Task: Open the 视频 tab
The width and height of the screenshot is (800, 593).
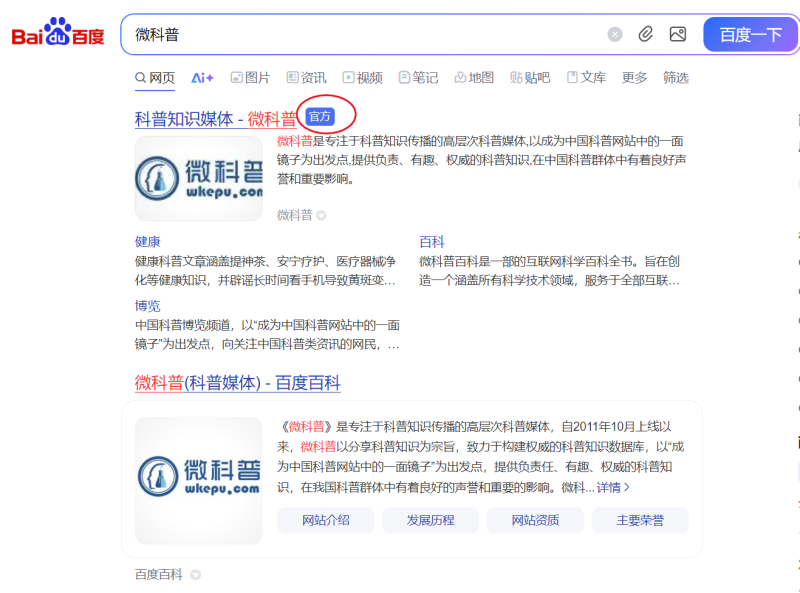Action: tap(362, 78)
